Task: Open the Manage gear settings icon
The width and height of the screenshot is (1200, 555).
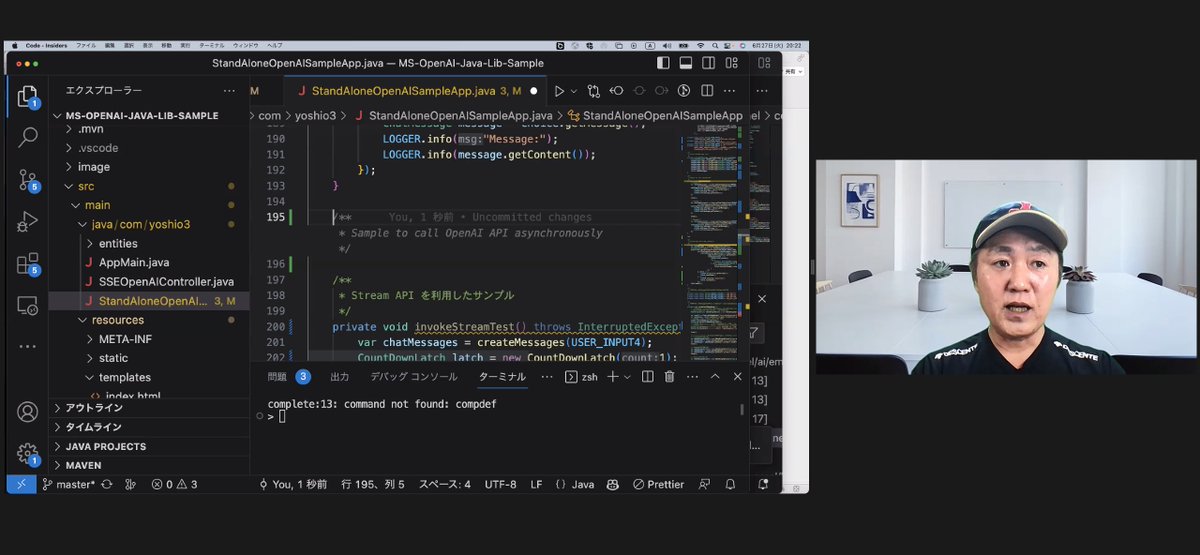Action: click(27, 454)
